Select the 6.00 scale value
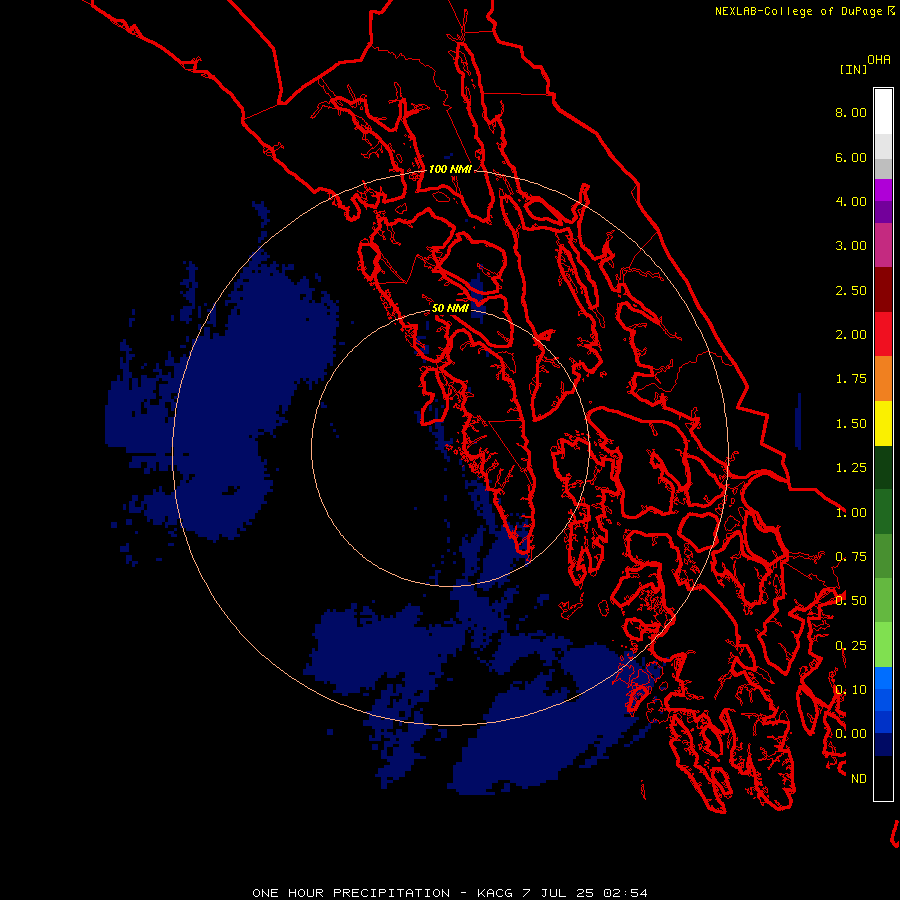Image resolution: width=900 pixels, height=900 pixels. click(851, 157)
